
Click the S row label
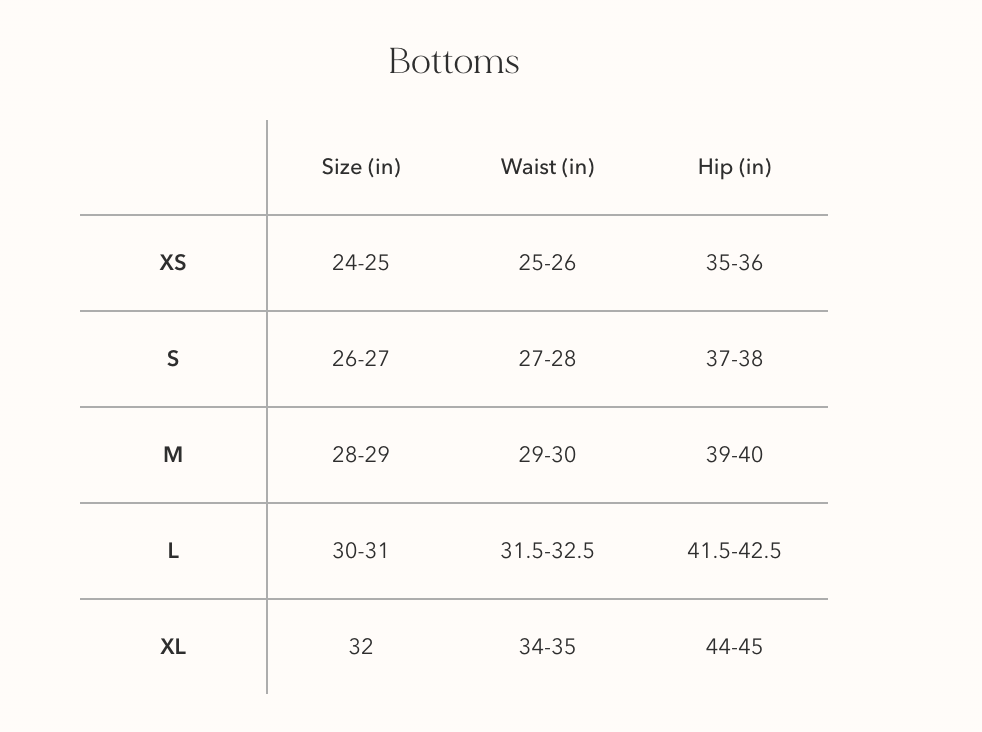tap(173, 359)
